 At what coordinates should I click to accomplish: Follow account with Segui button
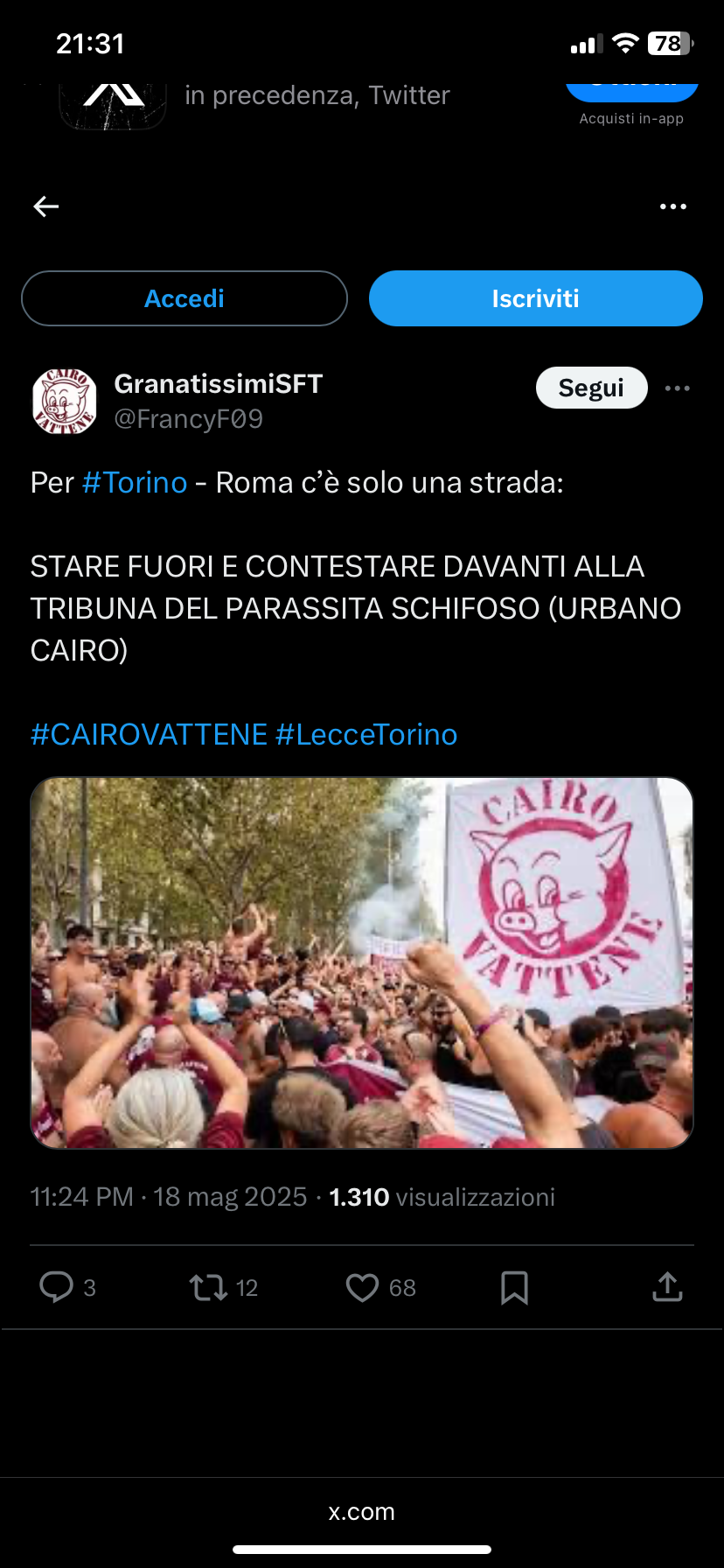click(592, 388)
